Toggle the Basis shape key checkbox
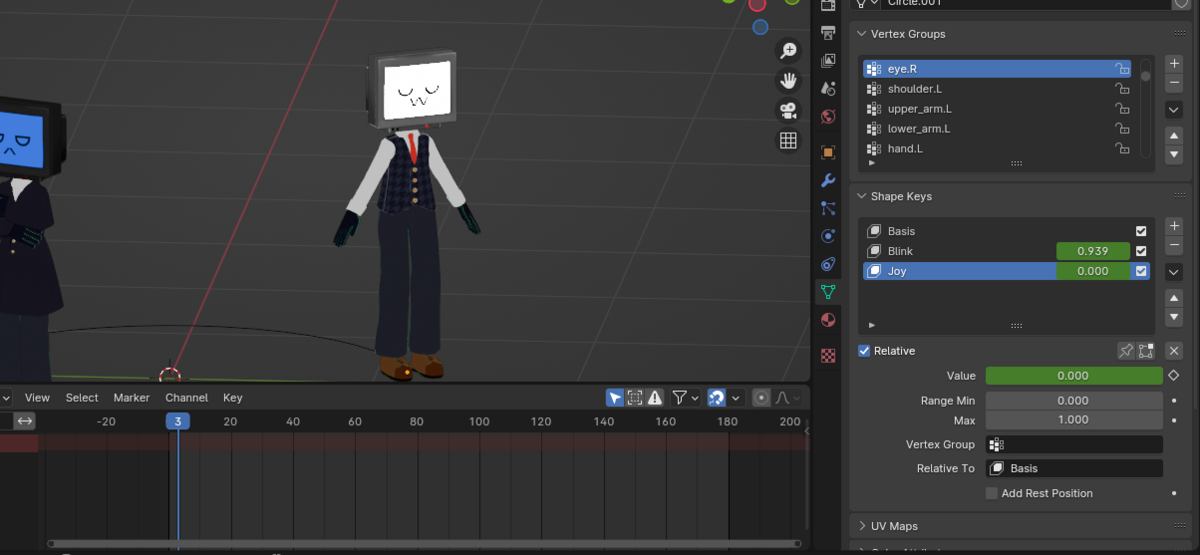The image size is (1200, 555). pos(1141,231)
